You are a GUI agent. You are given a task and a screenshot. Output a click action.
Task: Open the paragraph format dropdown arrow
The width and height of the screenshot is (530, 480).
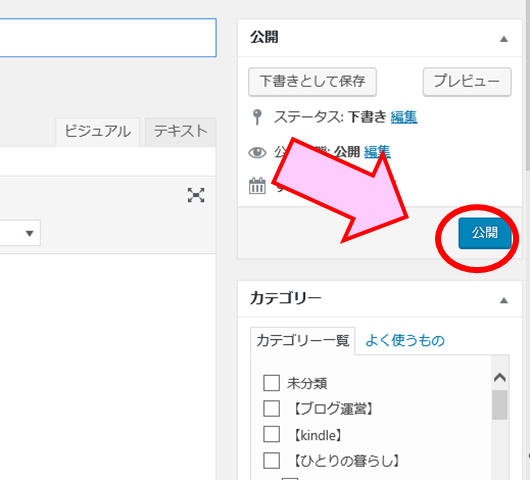[30, 233]
